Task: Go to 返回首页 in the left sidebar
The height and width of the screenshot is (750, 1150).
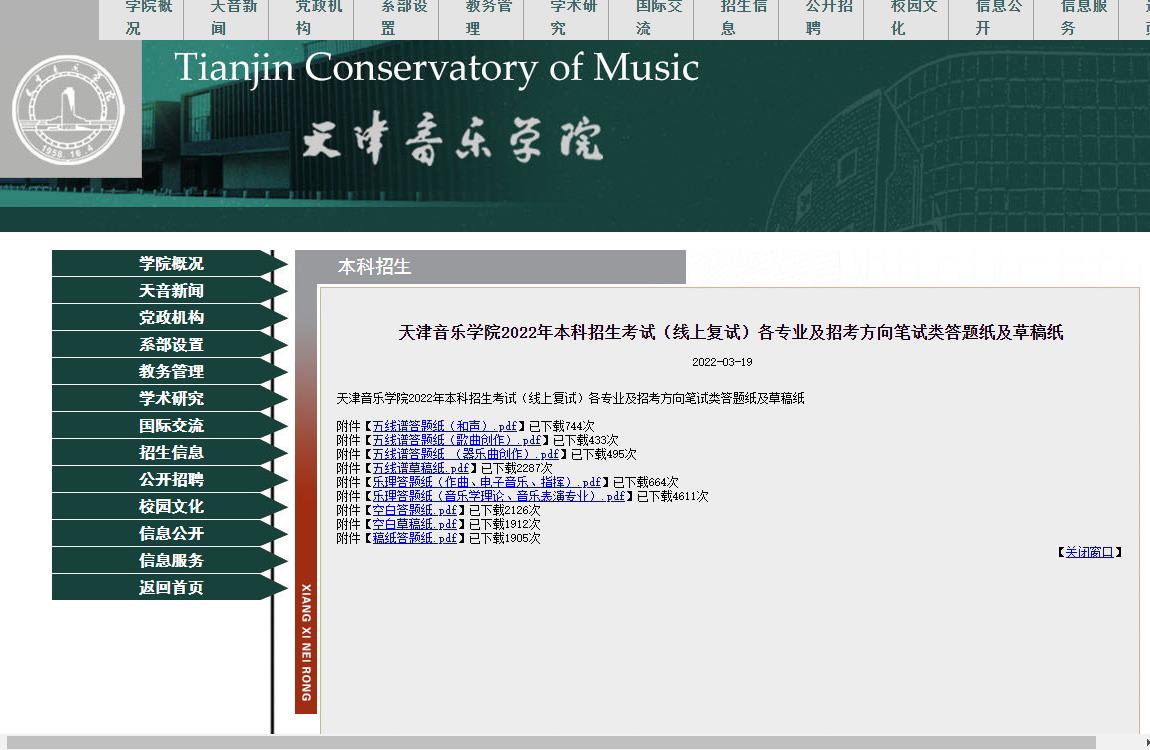Action: 170,587
